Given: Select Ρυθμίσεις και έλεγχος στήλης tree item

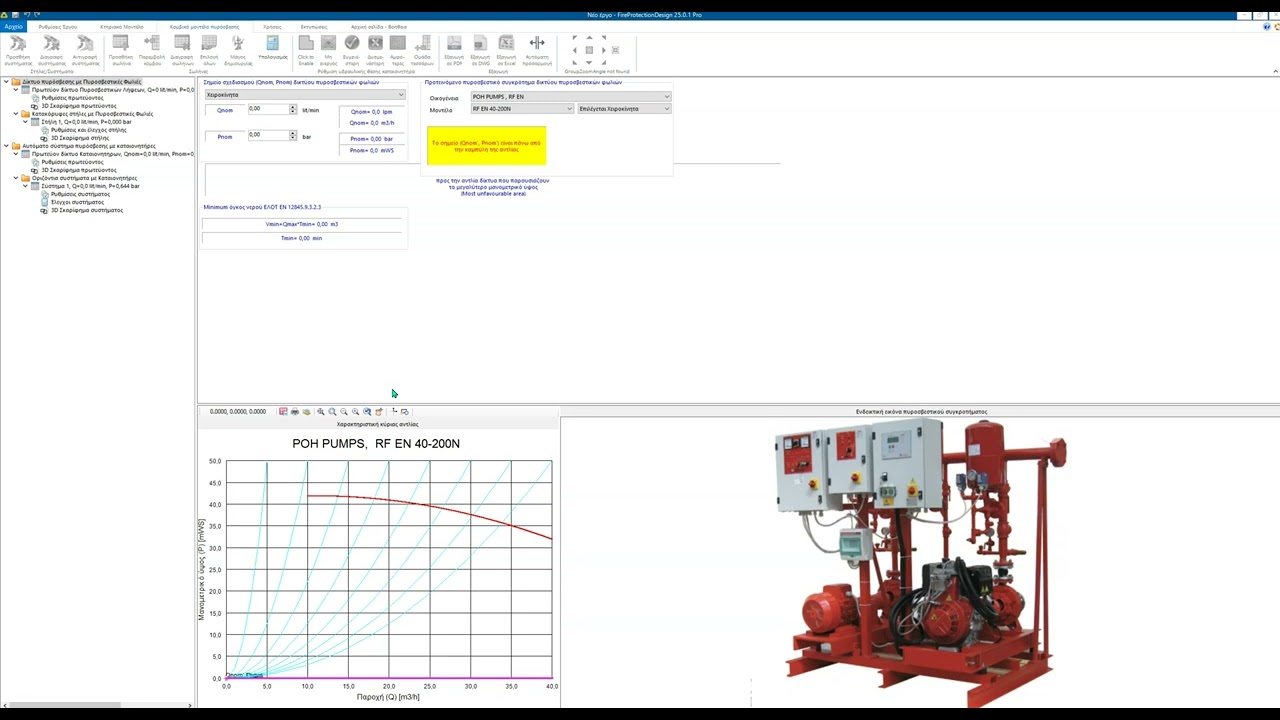Looking at the screenshot, I should pos(88,130).
